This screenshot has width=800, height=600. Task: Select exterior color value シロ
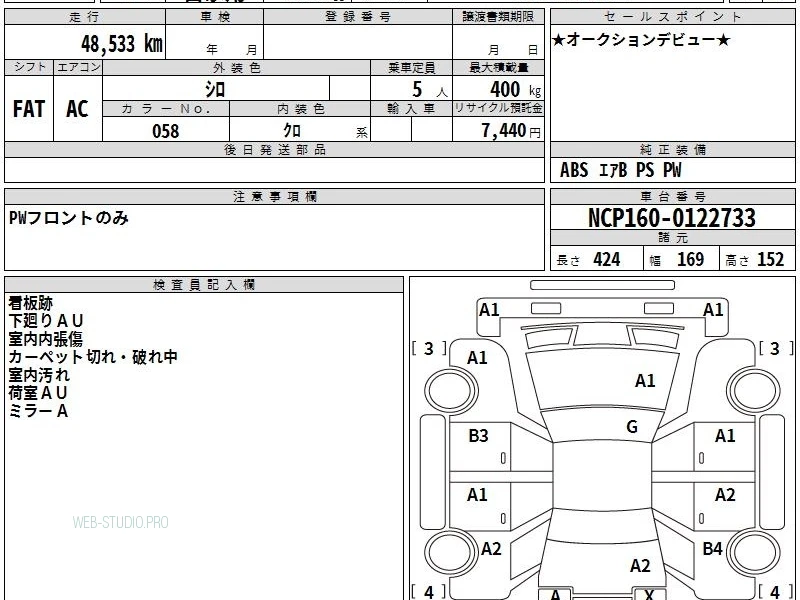[x=215, y=89]
